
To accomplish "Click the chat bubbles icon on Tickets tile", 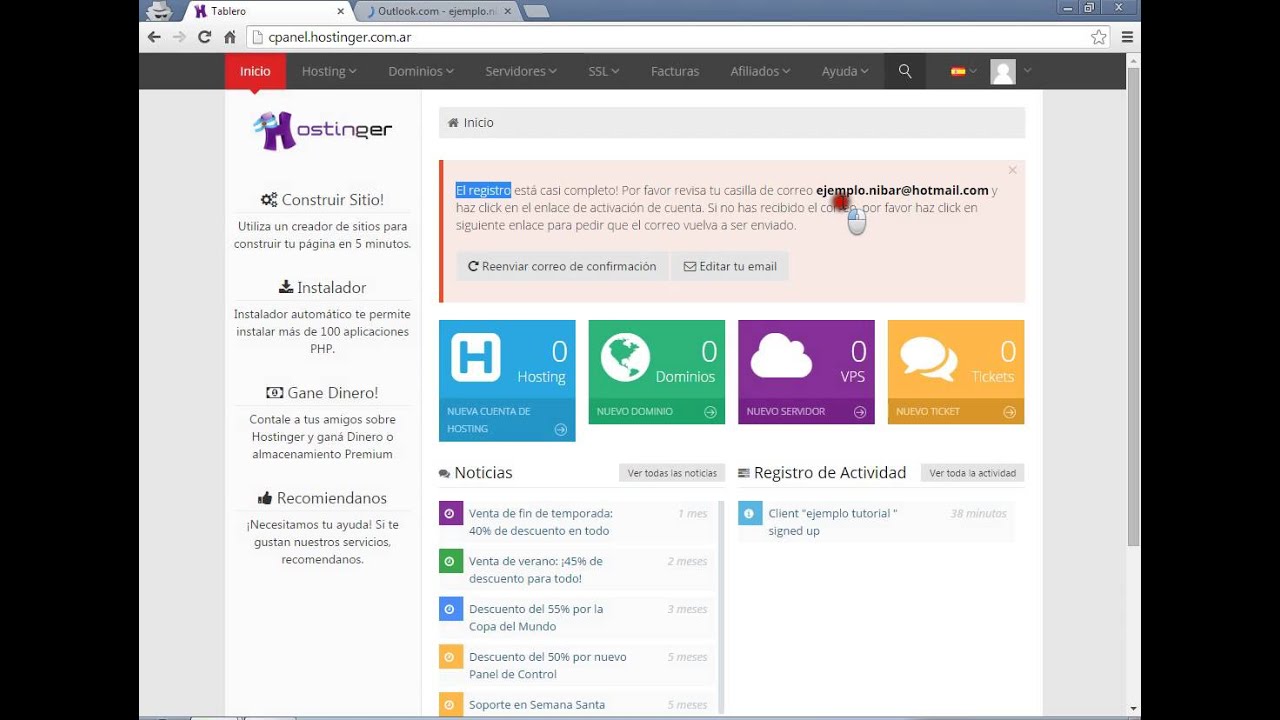I will click(x=929, y=359).
